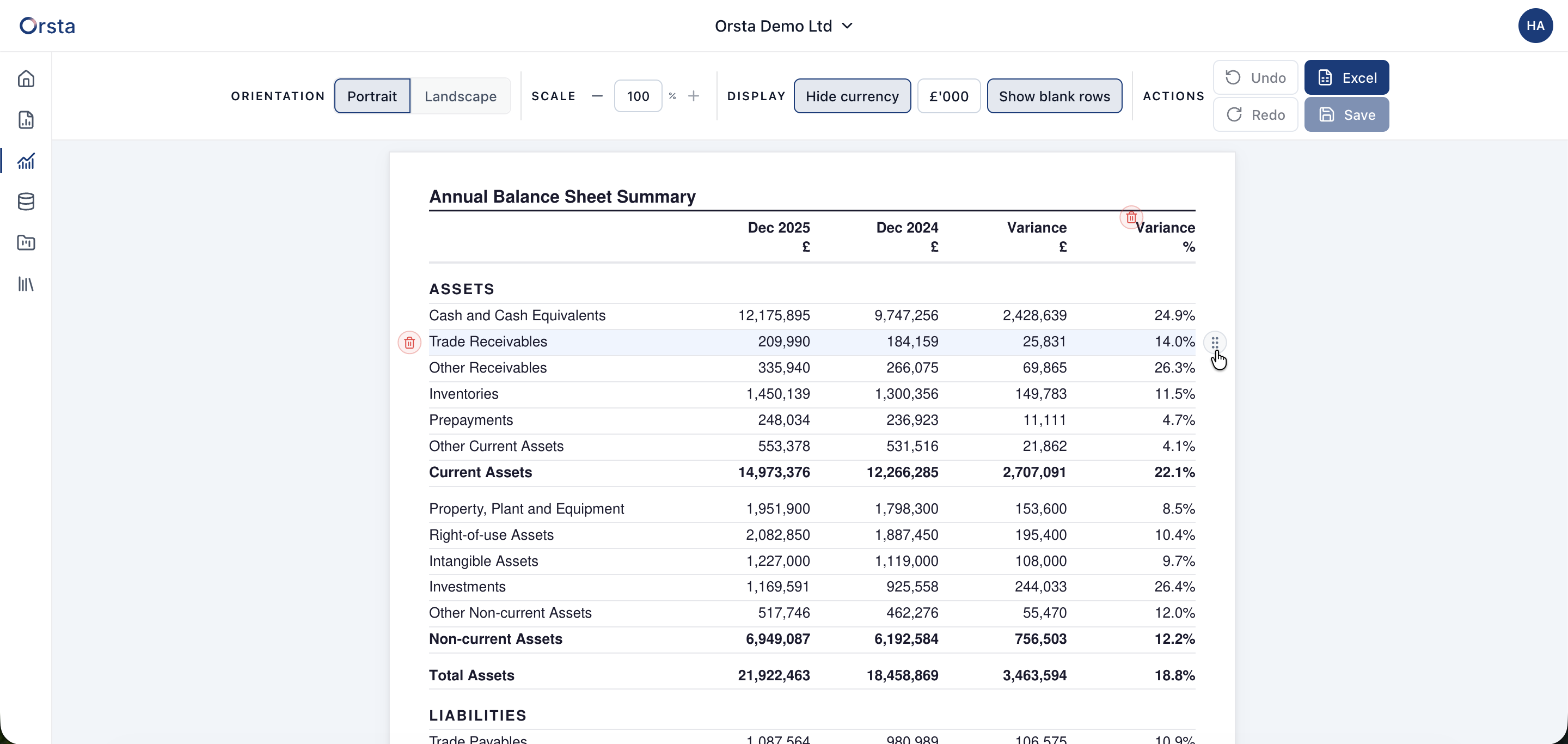Select the chart analytics icon in sidebar
Viewport: 1568px width, 744px height.
pyautogui.click(x=26, y=161)
